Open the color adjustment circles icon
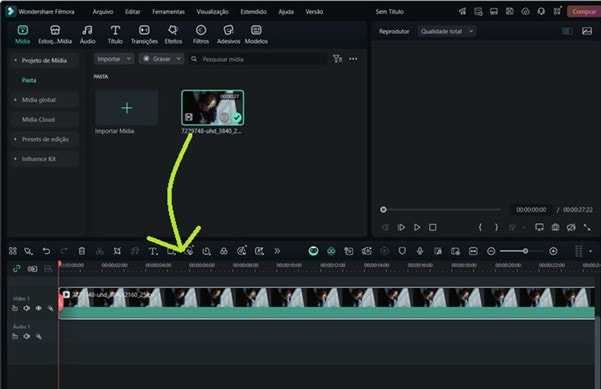 tap(223, 251)
